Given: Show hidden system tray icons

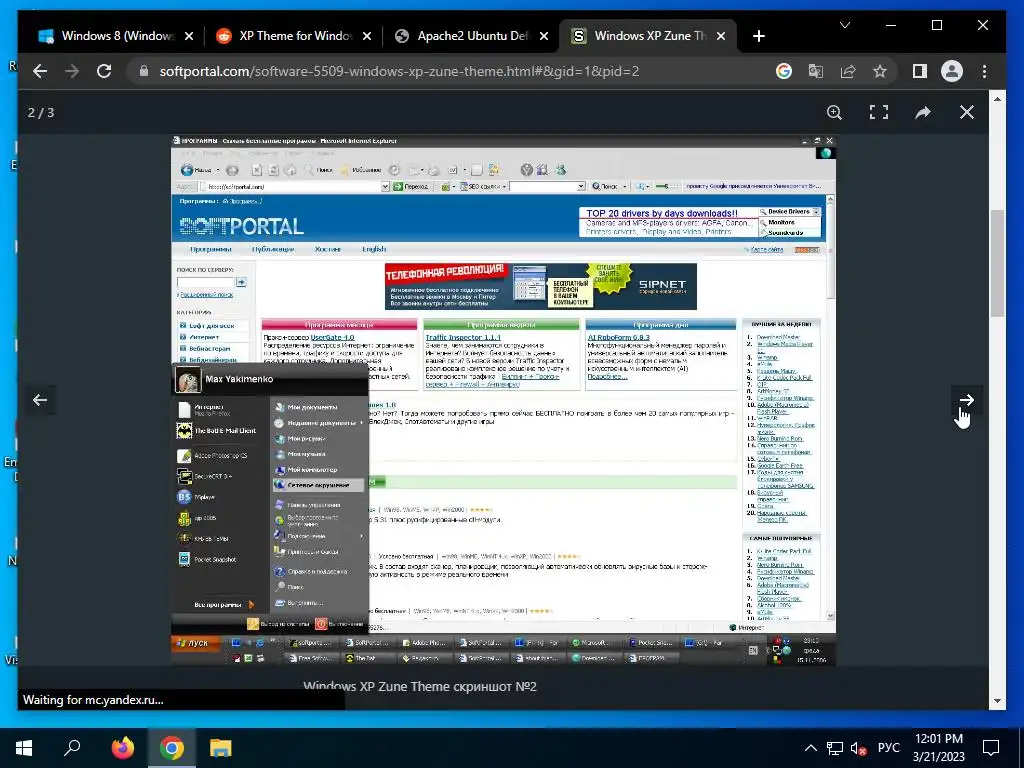Looking at the screenshot, I should coord(810,748).
